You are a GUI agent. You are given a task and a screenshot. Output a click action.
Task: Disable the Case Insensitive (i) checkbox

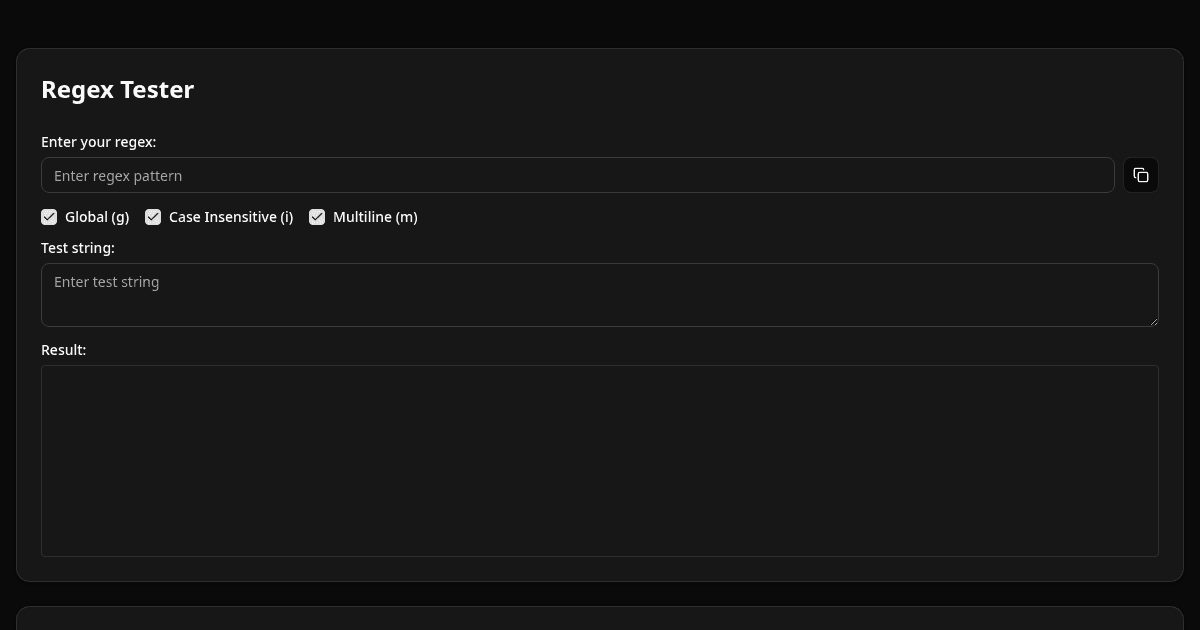tap(153, 217)
